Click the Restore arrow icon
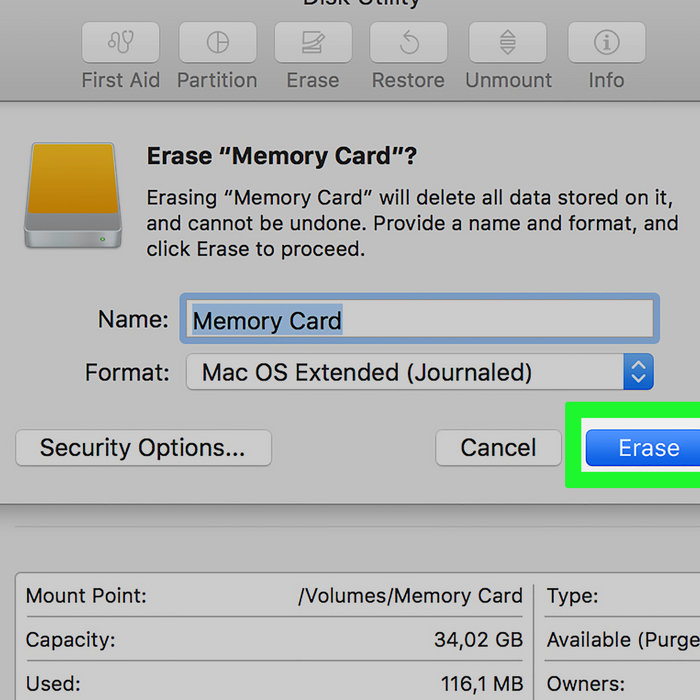Image resolution: width=700 pixels, height=700 pixels. point(408,42)
